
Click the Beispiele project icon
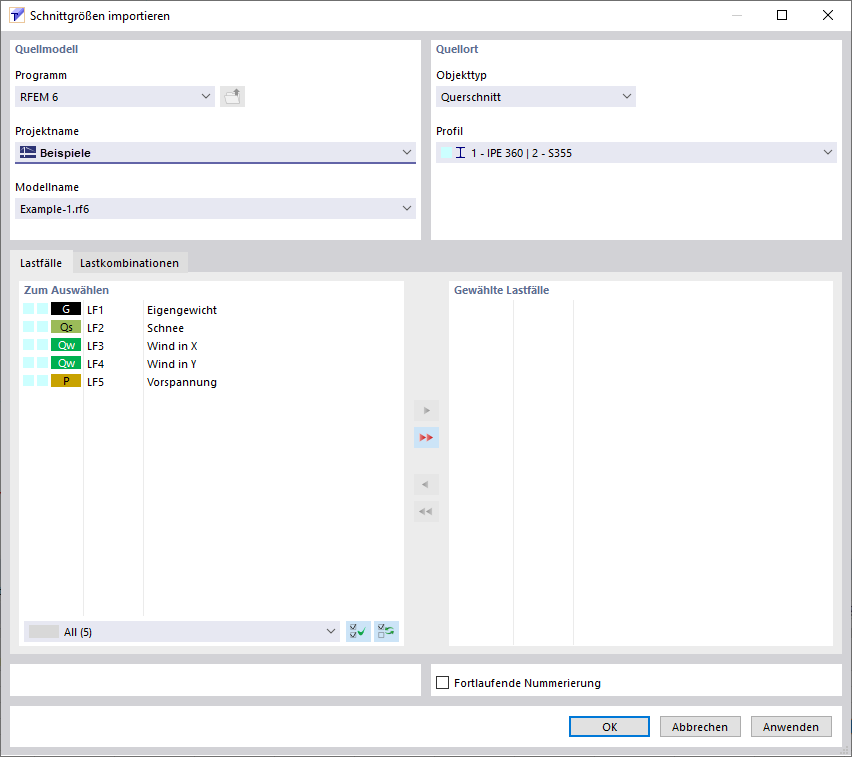pyautogui.click(x=28, y=152)
